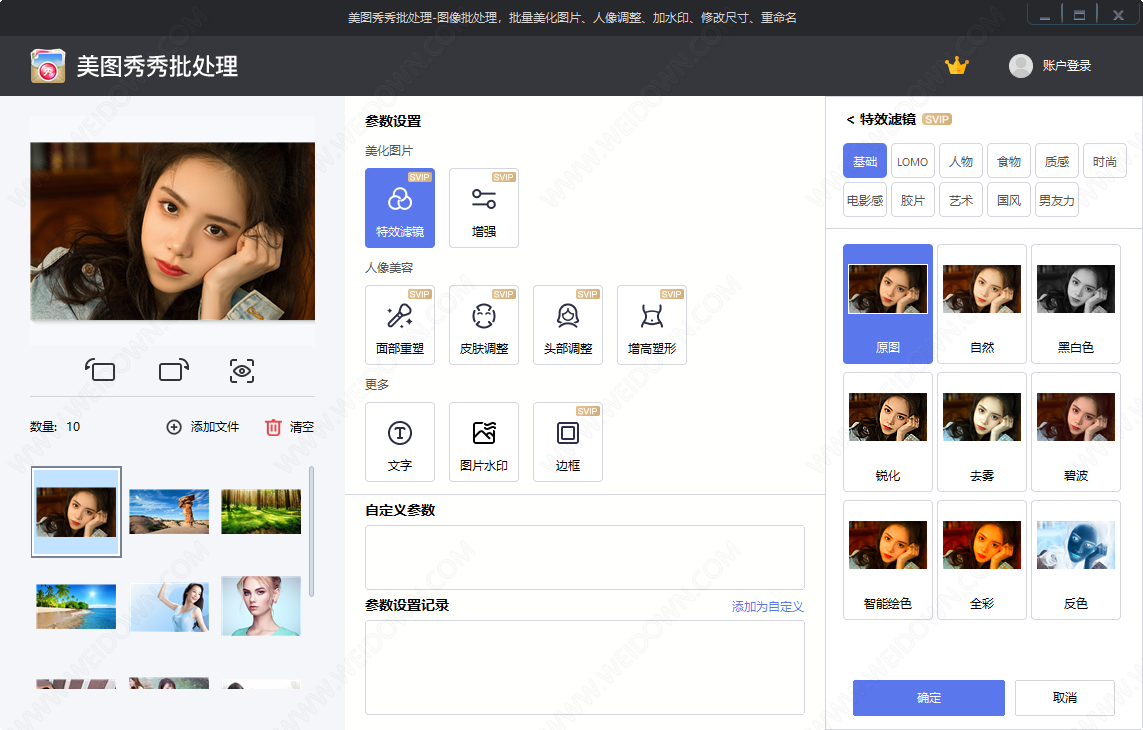Click the eye preview icon under image

(x=242, y=370)
